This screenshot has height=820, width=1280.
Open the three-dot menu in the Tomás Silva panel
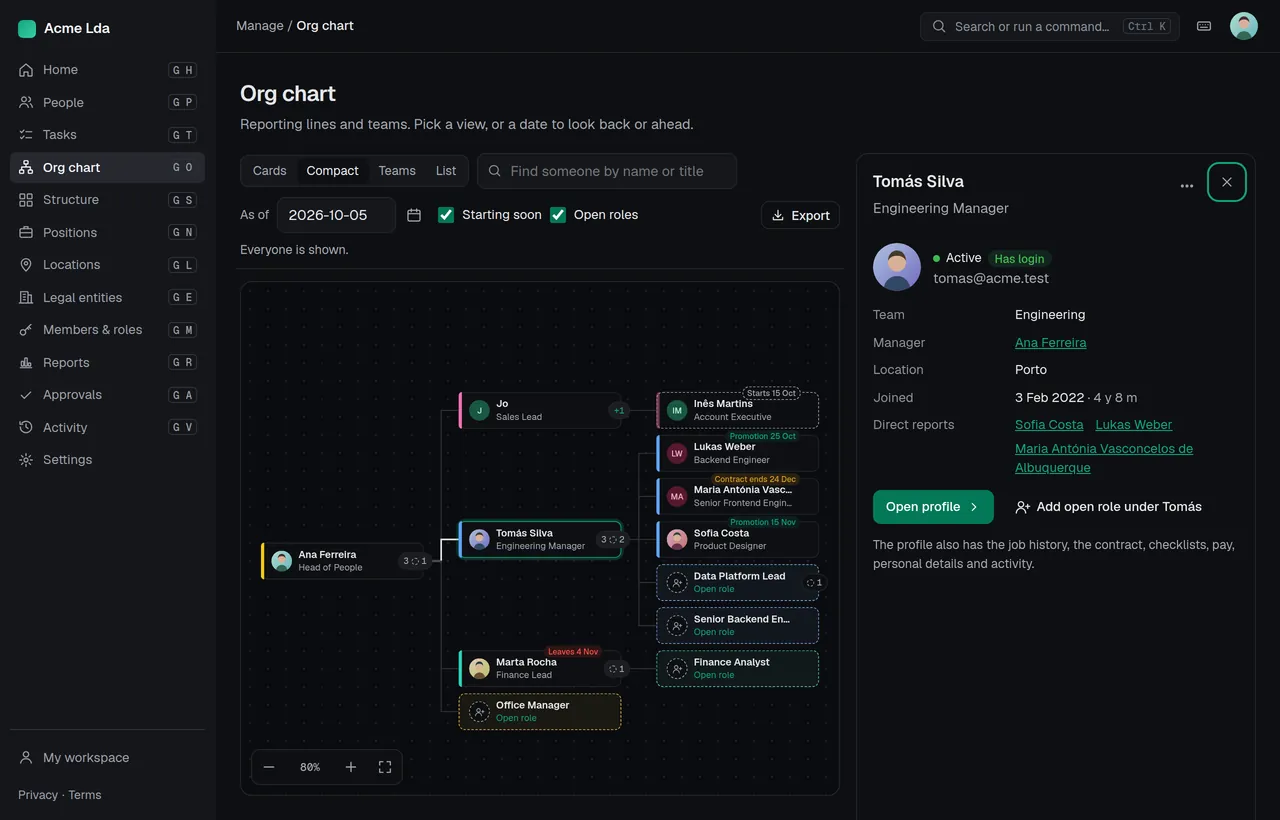pyautogui.click(x=1187, y=185)
